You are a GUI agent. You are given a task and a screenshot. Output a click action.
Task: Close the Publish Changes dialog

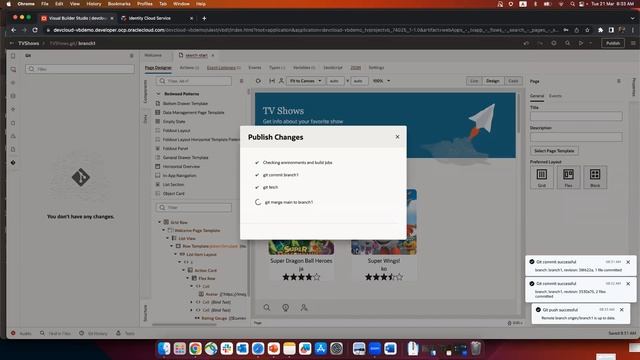397,137
